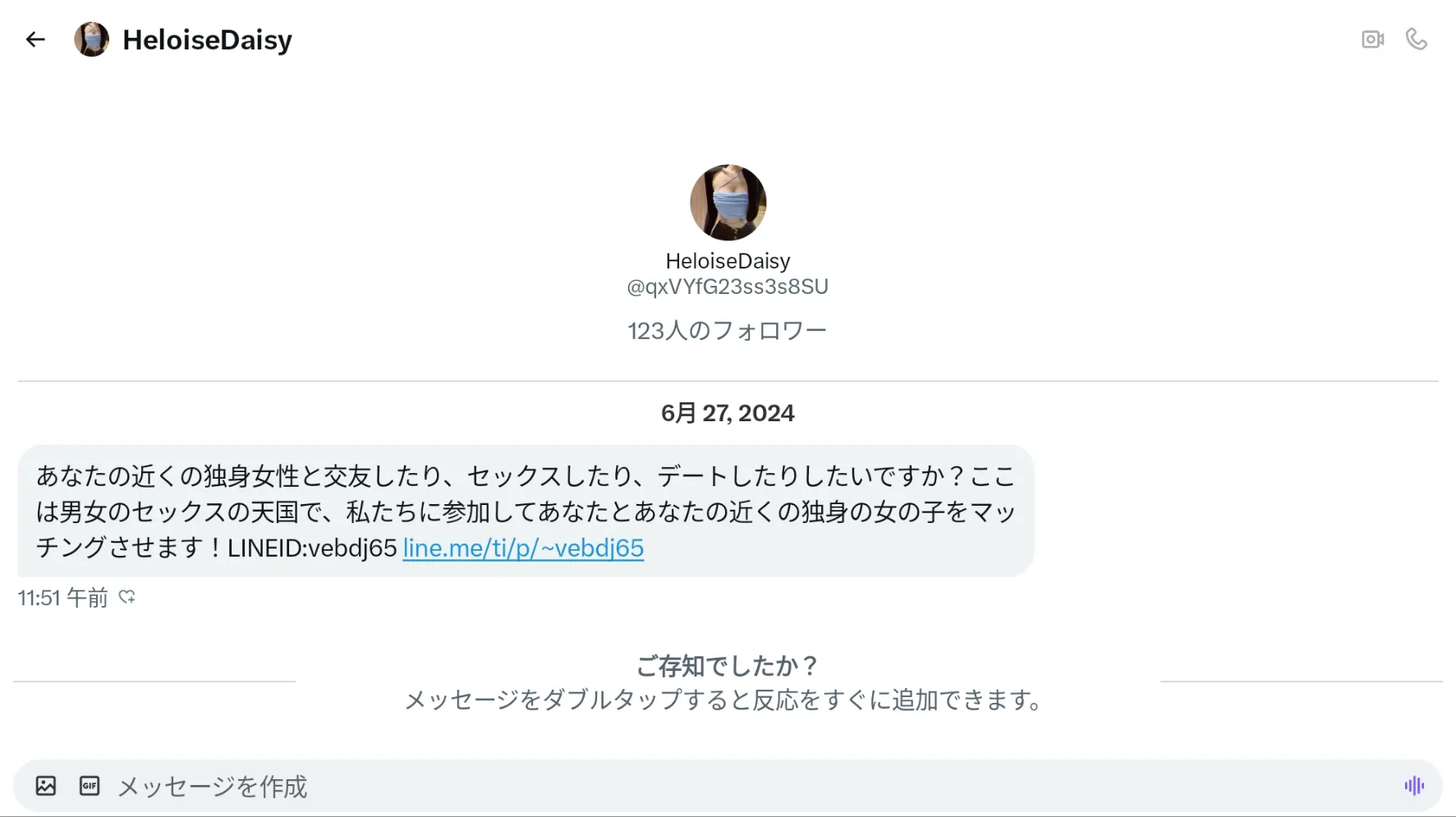Add a reaction to the 11:51 message

click(126, 597)
